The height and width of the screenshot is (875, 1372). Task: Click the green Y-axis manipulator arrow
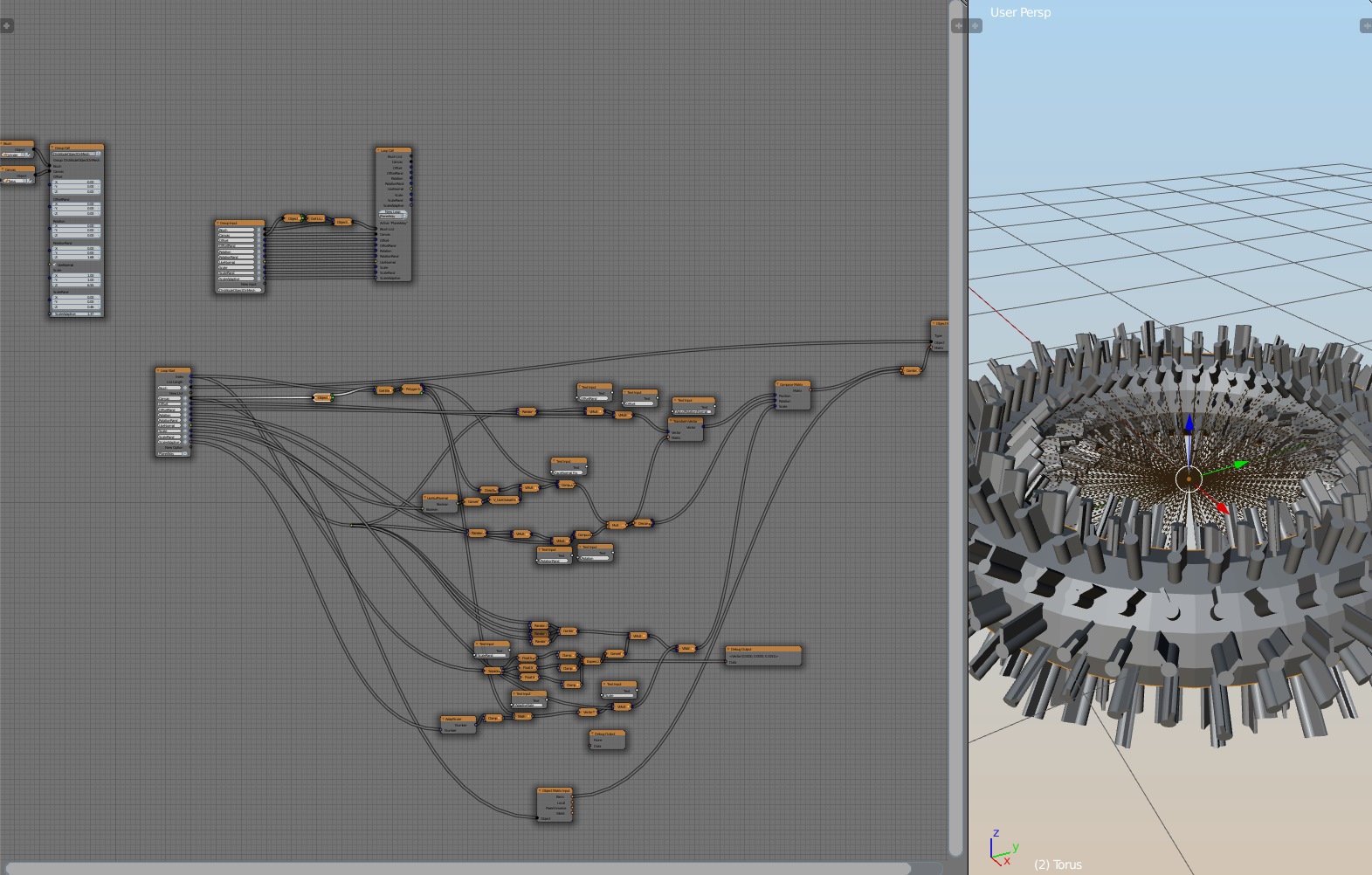(1241, 464)
